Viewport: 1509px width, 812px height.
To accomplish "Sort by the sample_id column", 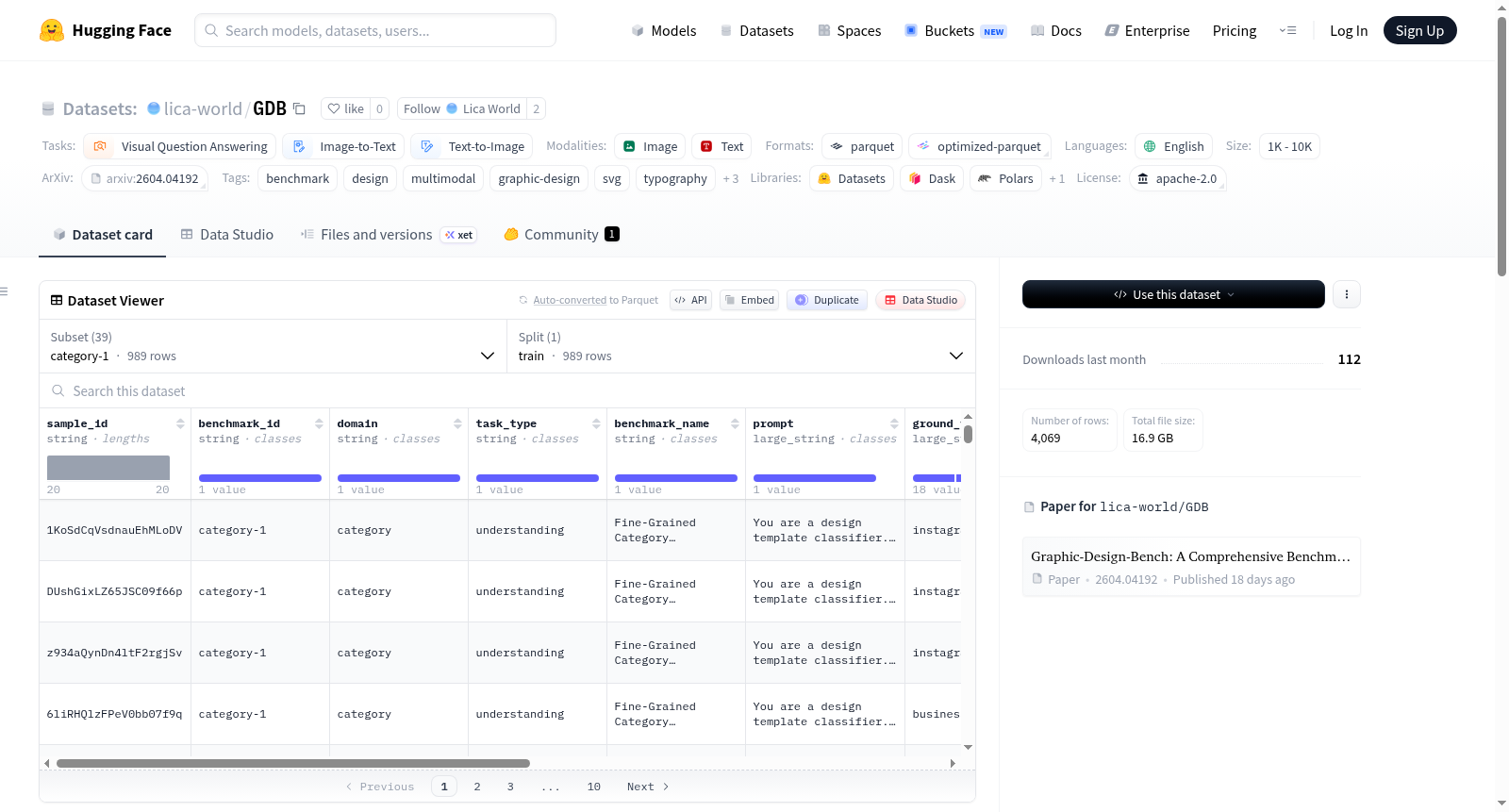I will pos(180,423).
